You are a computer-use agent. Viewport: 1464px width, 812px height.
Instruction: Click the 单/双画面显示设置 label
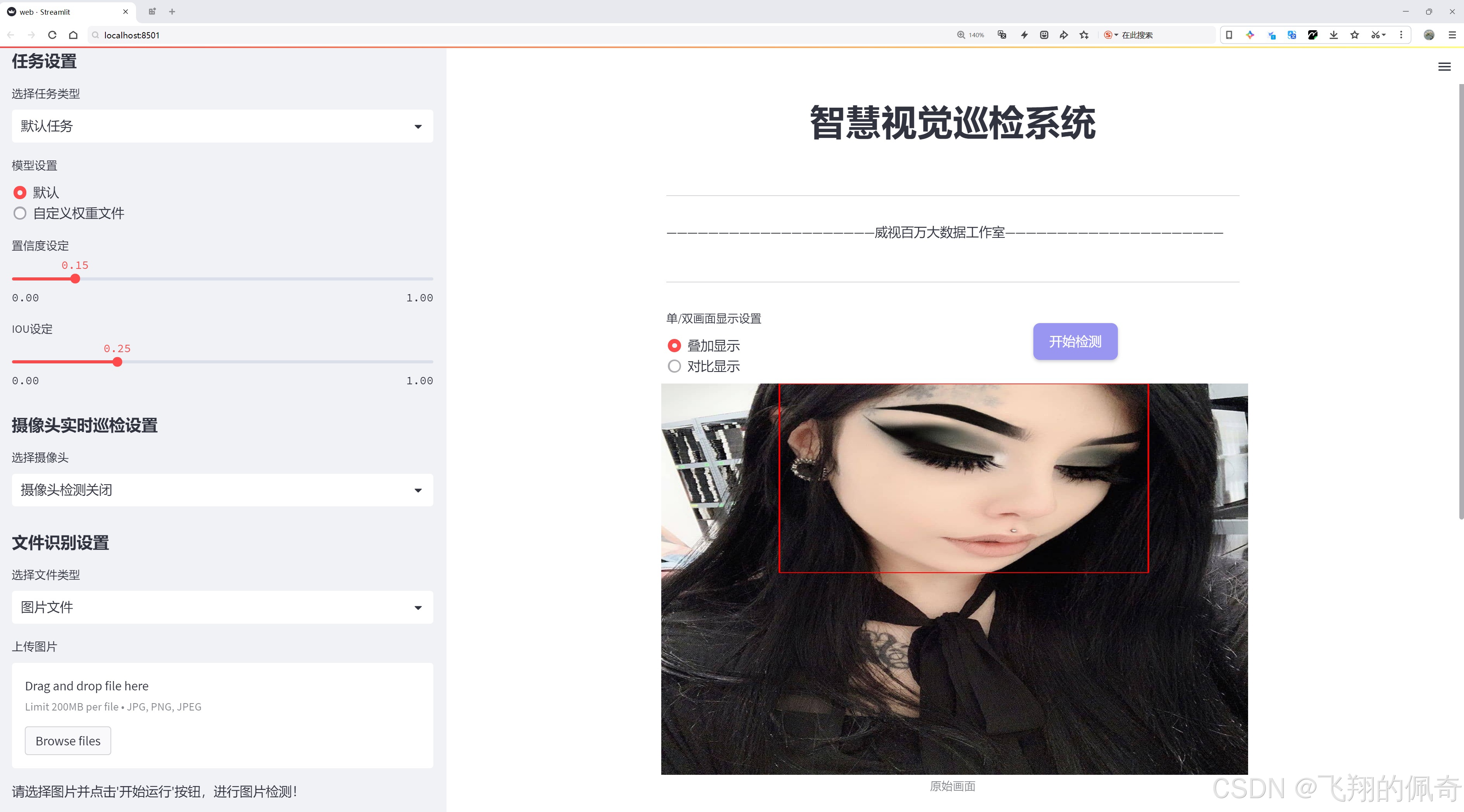713,318
